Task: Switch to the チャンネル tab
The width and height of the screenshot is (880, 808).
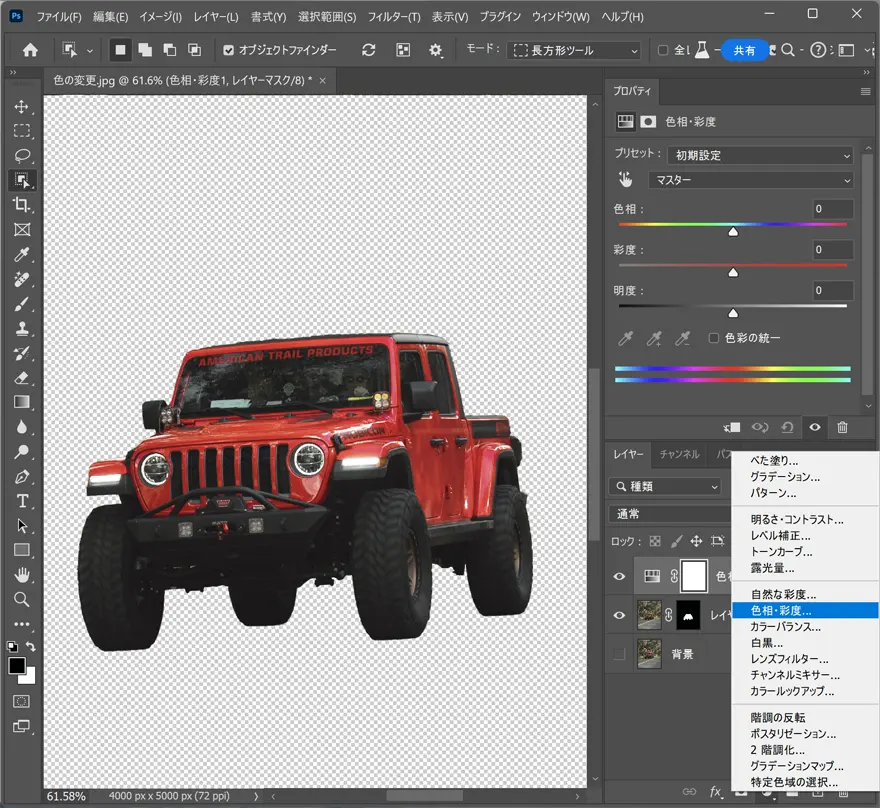Action: pos(679,454)
